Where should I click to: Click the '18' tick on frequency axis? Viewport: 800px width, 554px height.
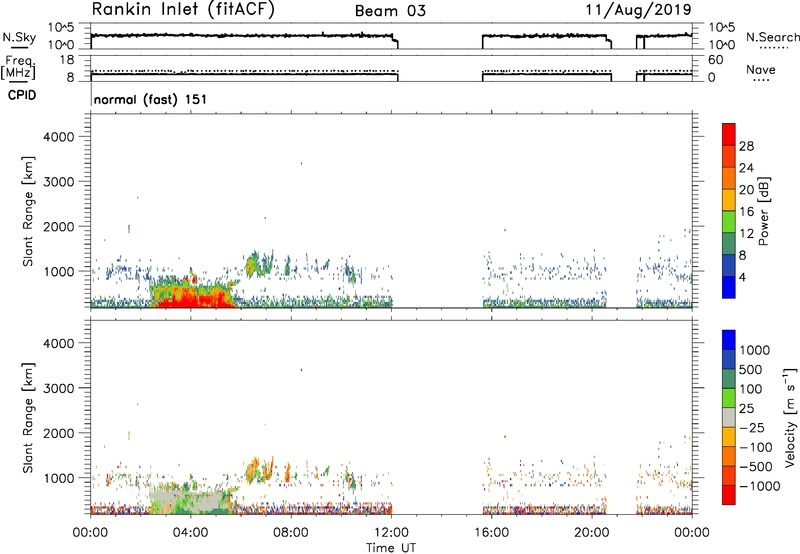67,60
